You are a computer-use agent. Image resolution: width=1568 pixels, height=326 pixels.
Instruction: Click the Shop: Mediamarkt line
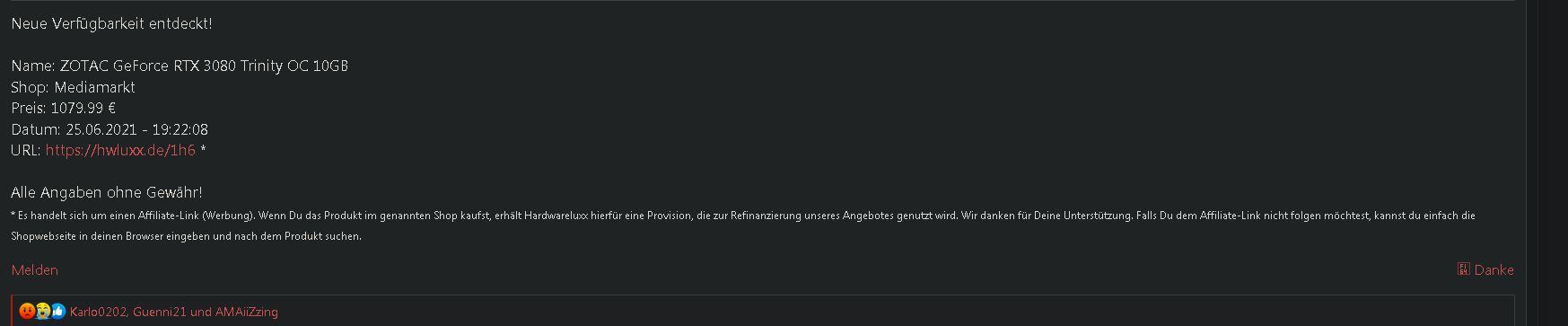click(x=73, y=87)
